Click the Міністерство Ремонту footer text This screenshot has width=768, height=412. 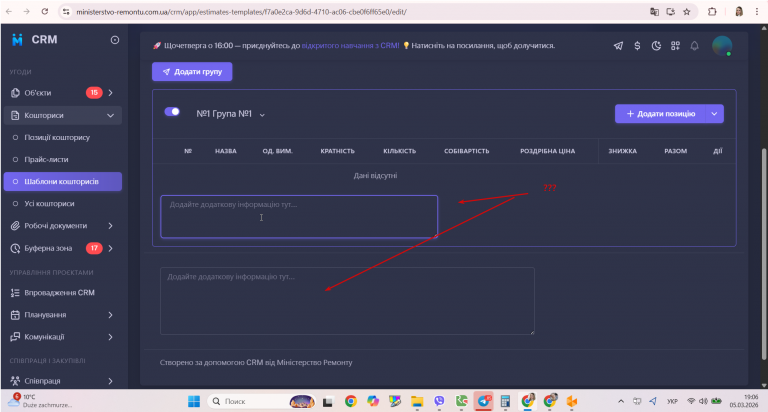314,363
